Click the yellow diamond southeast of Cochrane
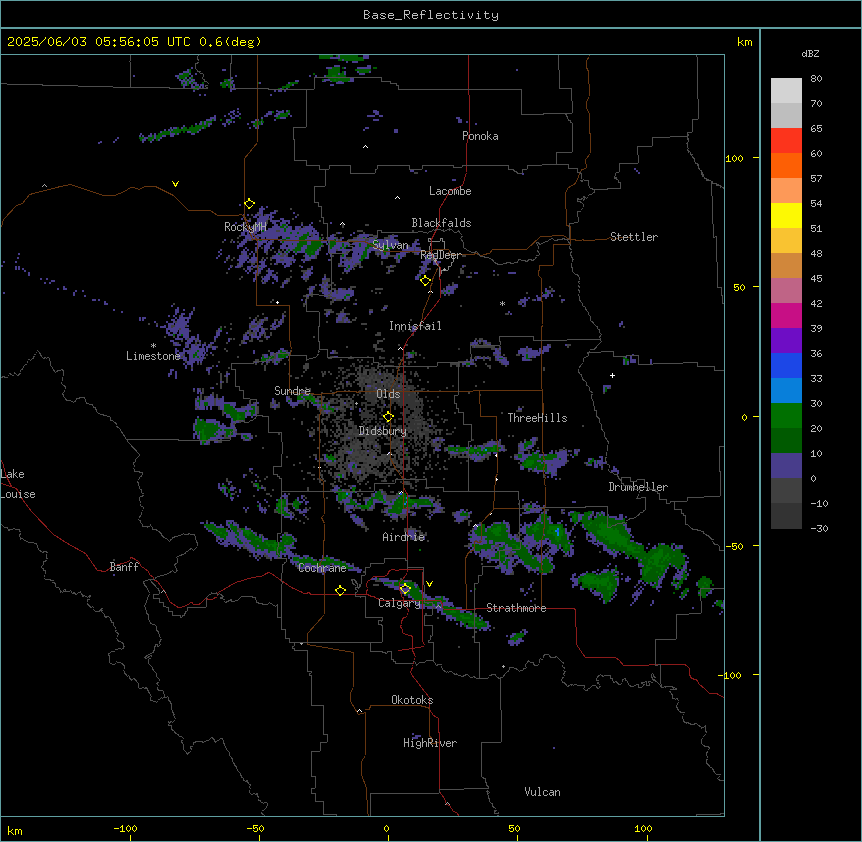Screen dimensions: 862x842 (x=340, y=590)
